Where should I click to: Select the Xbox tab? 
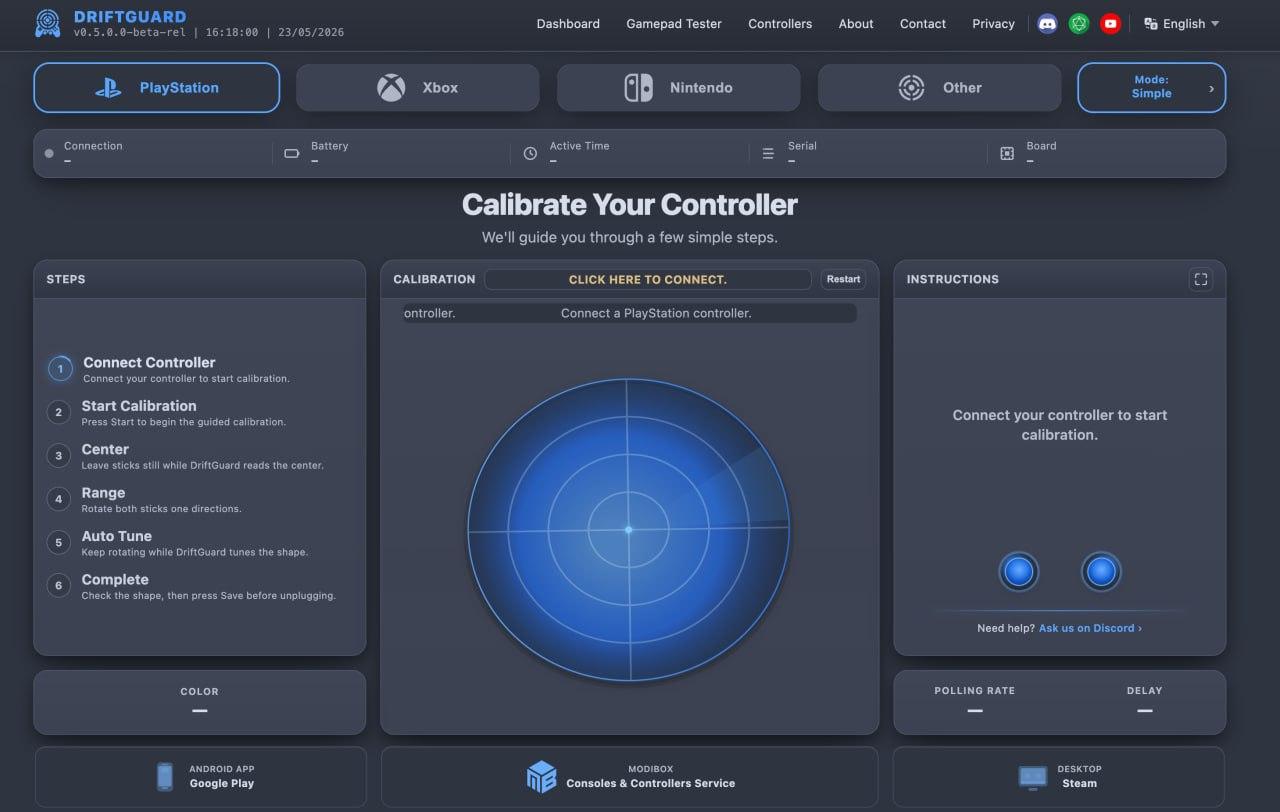coord(418,88)
